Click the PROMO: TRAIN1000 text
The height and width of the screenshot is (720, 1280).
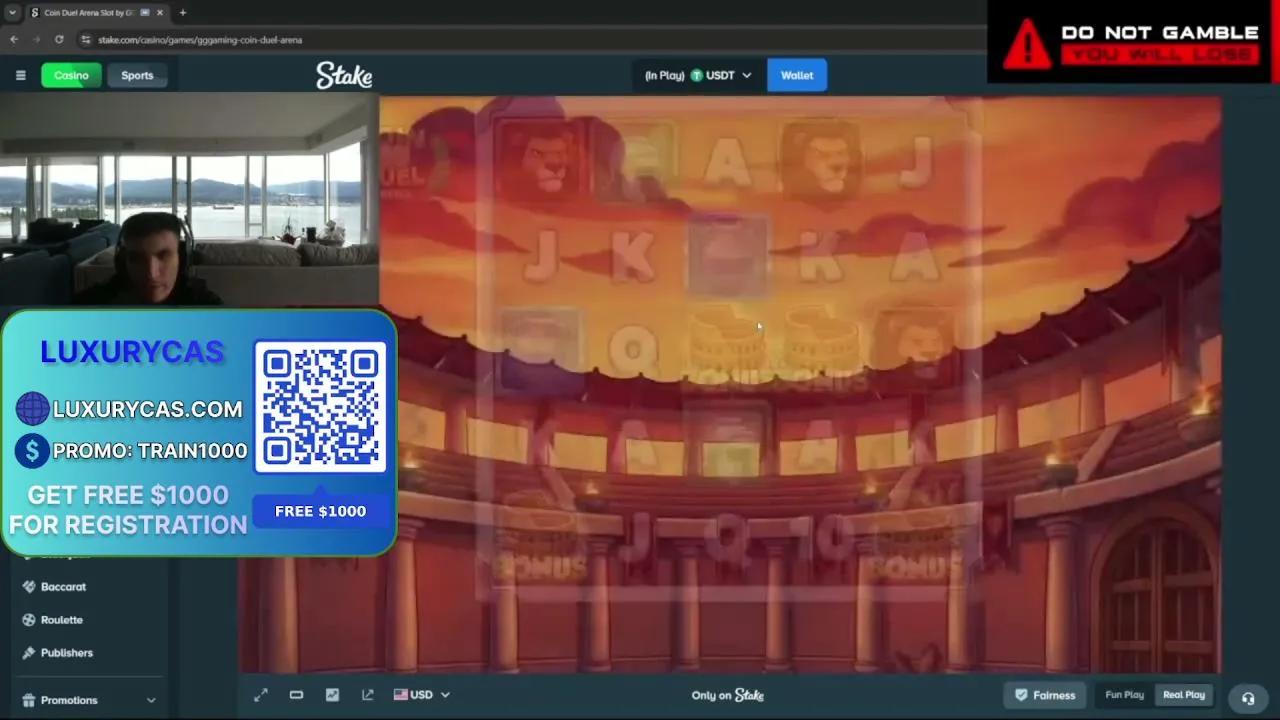(150, 451)
